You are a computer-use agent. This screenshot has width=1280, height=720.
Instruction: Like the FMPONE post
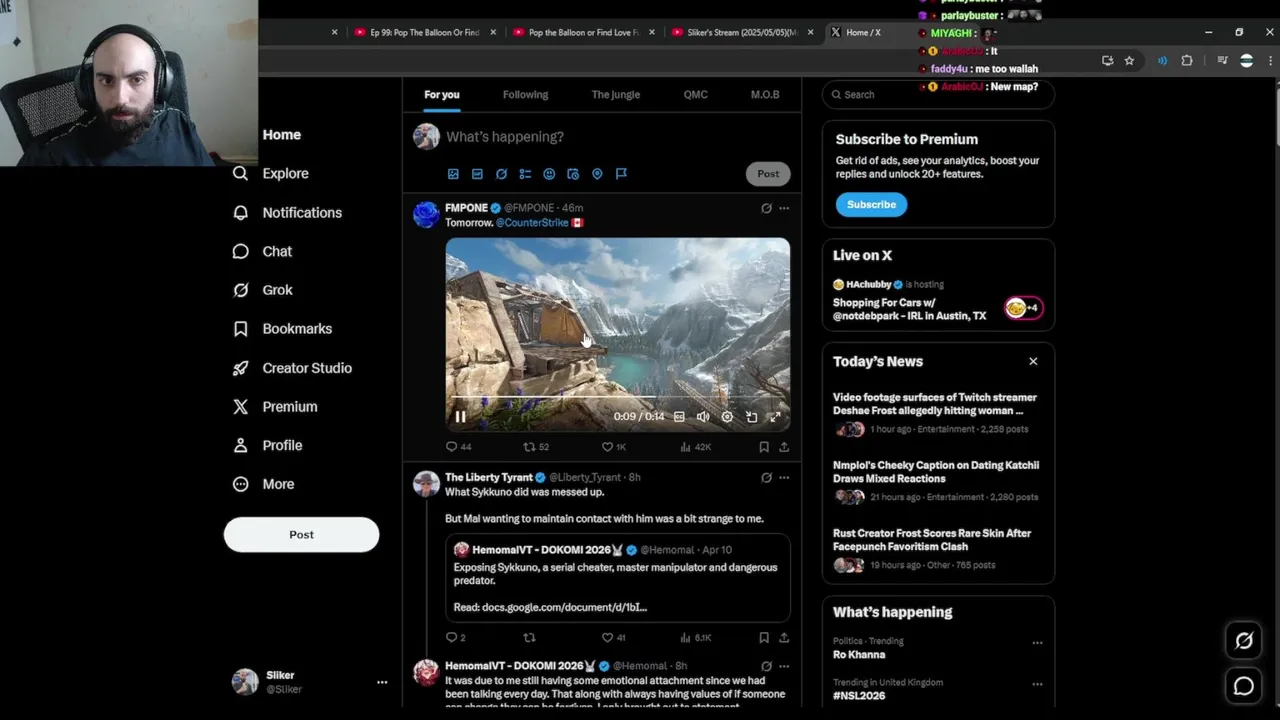(x=613, y=447)
